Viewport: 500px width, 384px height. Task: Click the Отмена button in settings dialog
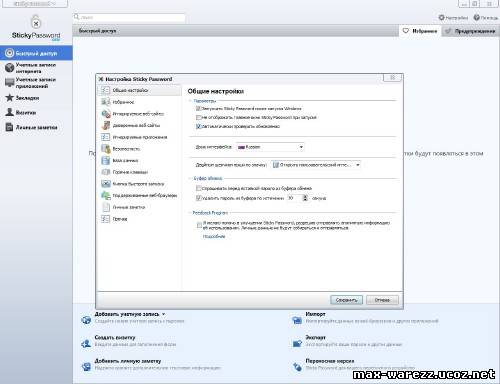click(x=382, y=300)
